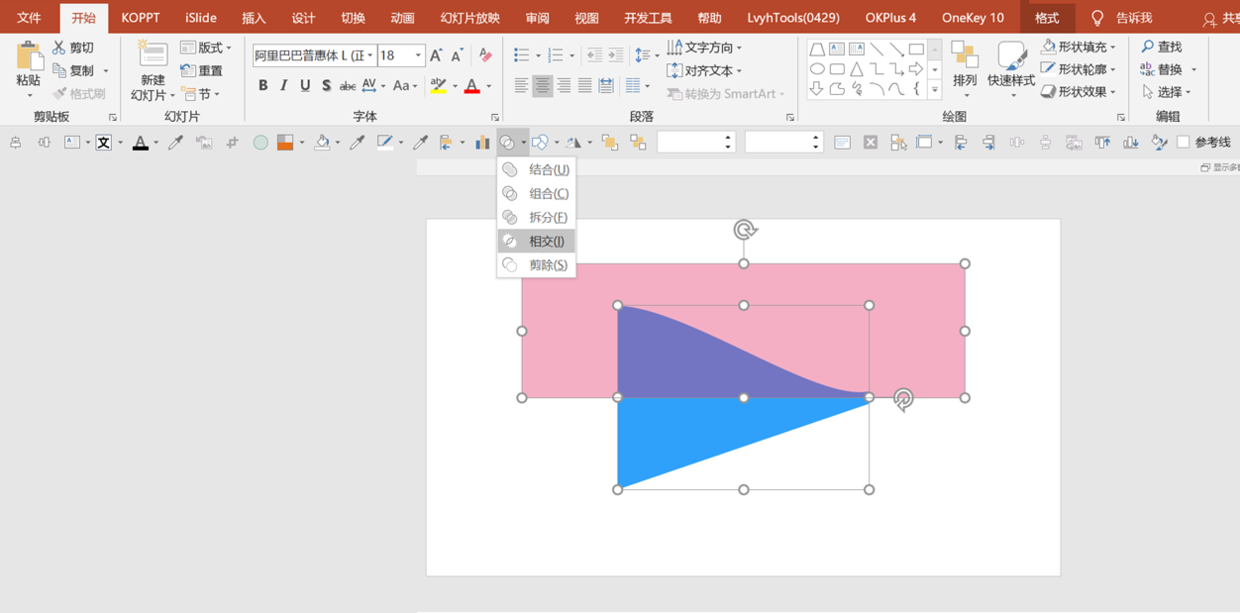
Task: Open the line spacing dropdown
Action: [x=646, y=56]
